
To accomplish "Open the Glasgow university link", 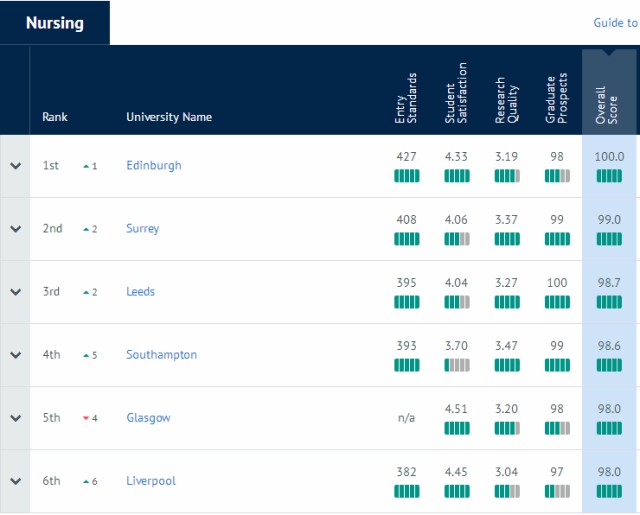I will (x=149, y=418).
